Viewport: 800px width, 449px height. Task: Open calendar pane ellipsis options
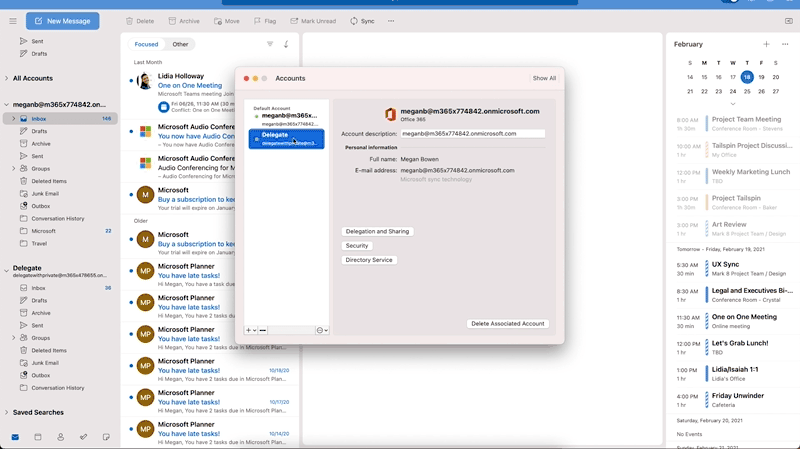click(x=785, y=44)
